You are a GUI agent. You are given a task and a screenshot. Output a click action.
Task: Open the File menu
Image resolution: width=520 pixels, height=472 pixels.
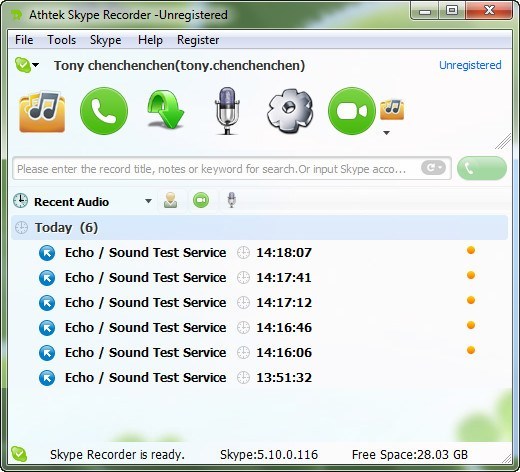tap(24, 40)
